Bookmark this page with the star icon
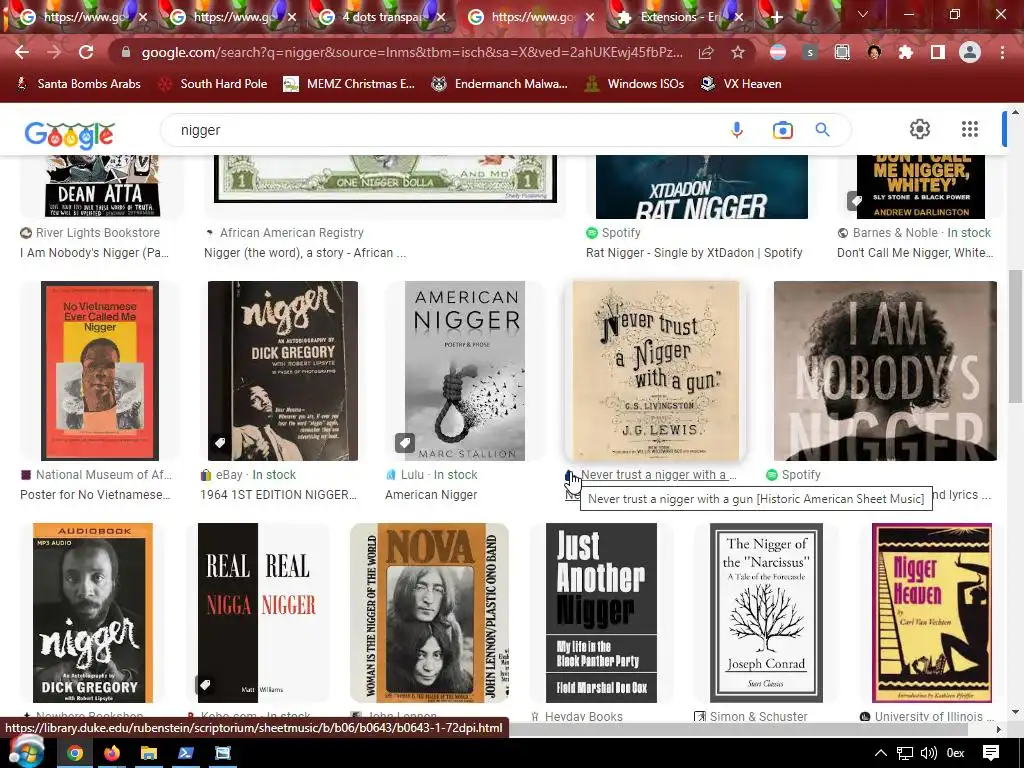Viewport: 1024px width, 768px height. pos(738,52)
